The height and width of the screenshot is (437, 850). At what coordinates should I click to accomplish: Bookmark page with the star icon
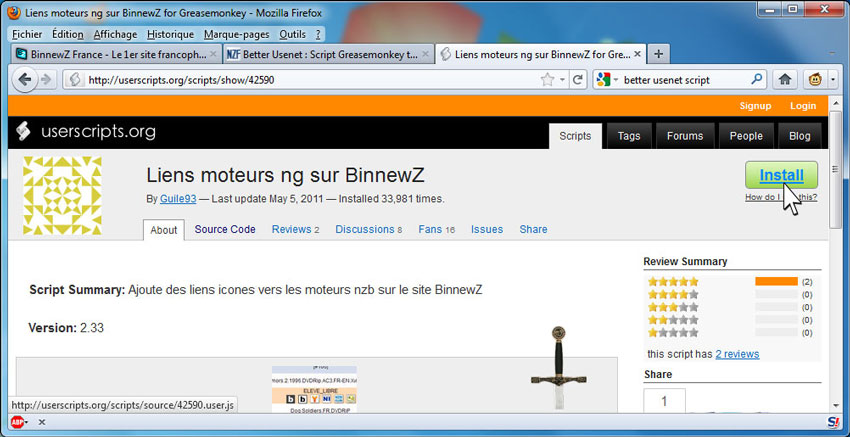click(548, 80)
